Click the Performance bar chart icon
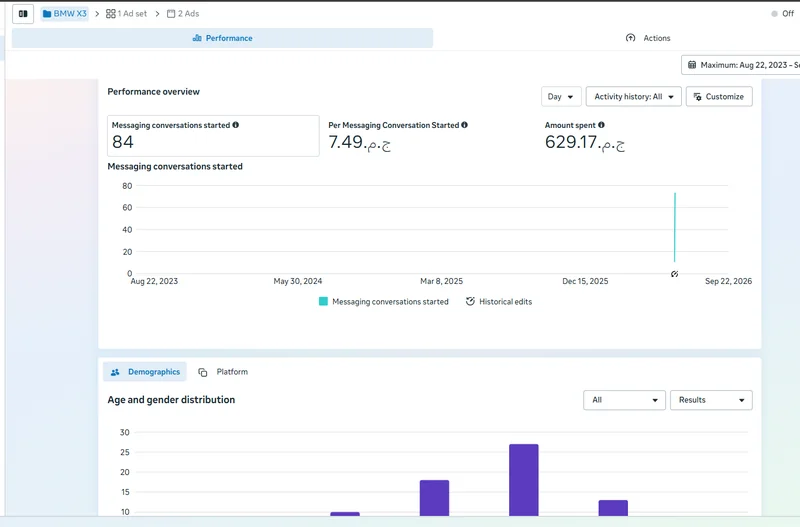Screen dimensions: 800x527 point(197,38)
